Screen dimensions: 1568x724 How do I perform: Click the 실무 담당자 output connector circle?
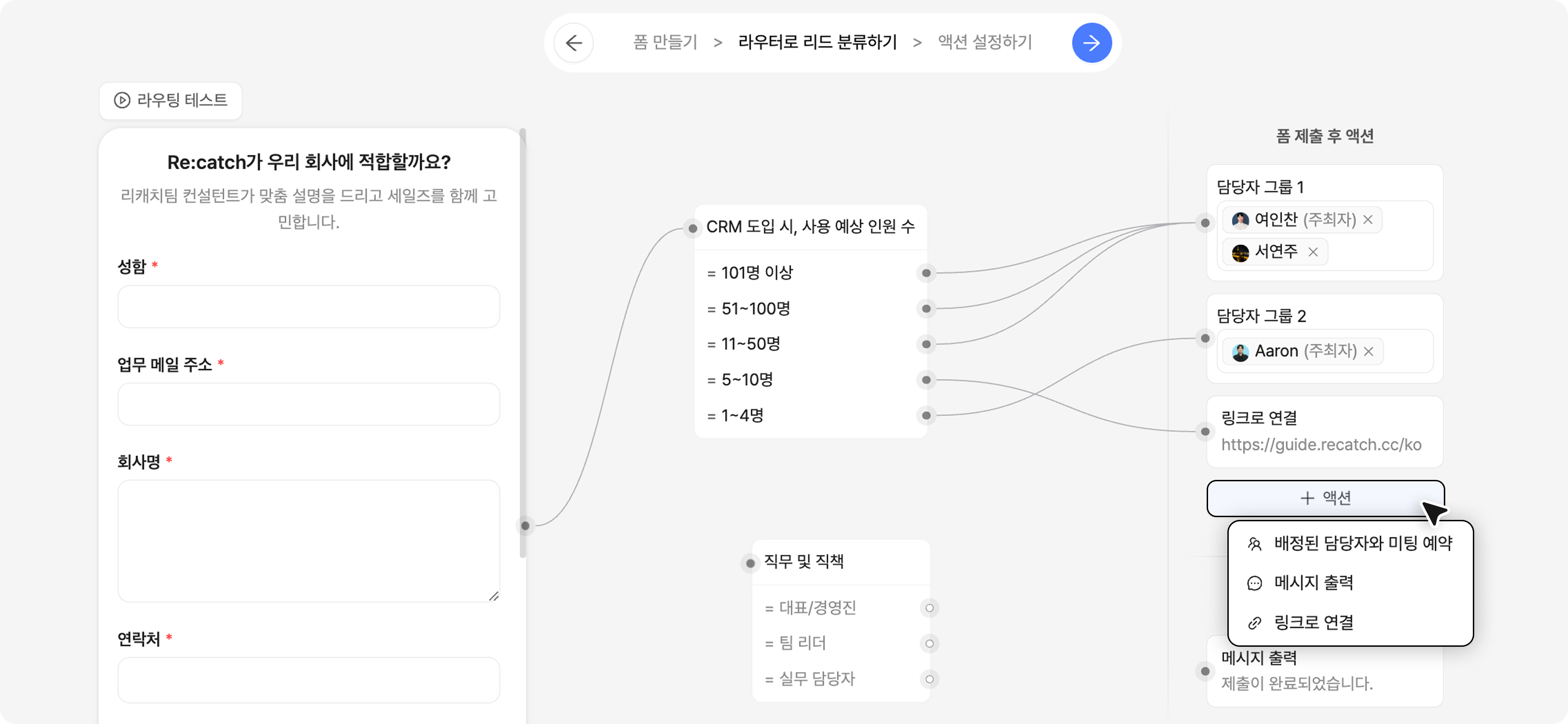coord(929,679)
